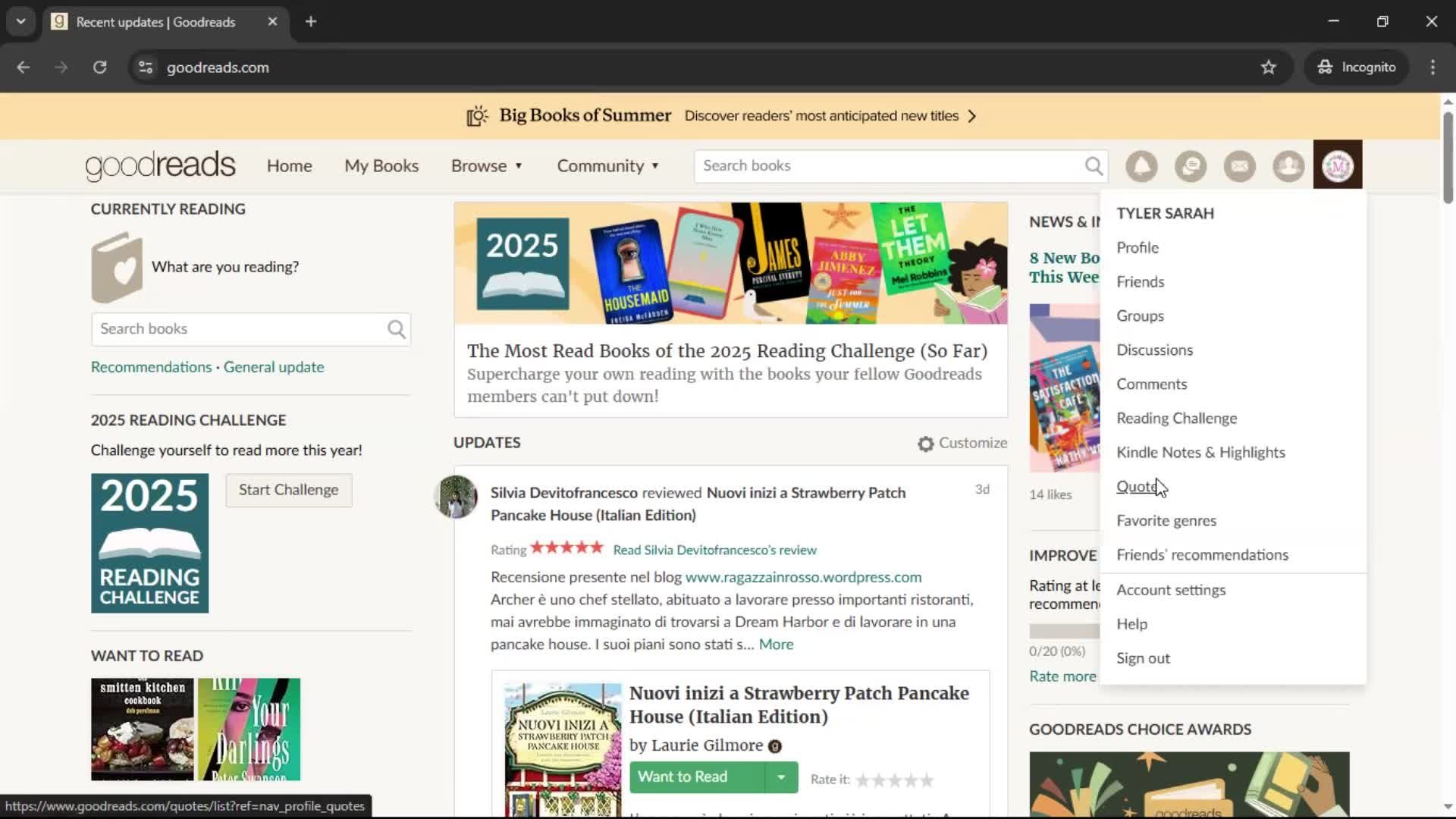This screenshot has height=819, width=1456.
Task: Click the Customize gear icon
Action: click(925, 444)
